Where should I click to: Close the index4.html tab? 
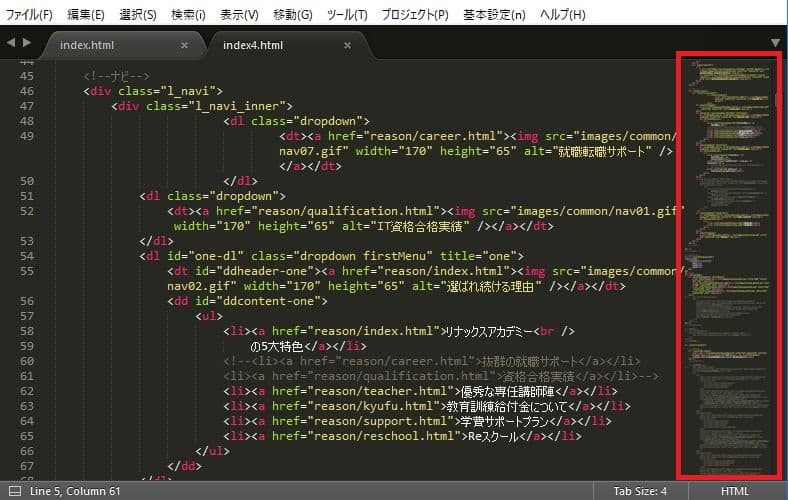(x=347, y=45)
